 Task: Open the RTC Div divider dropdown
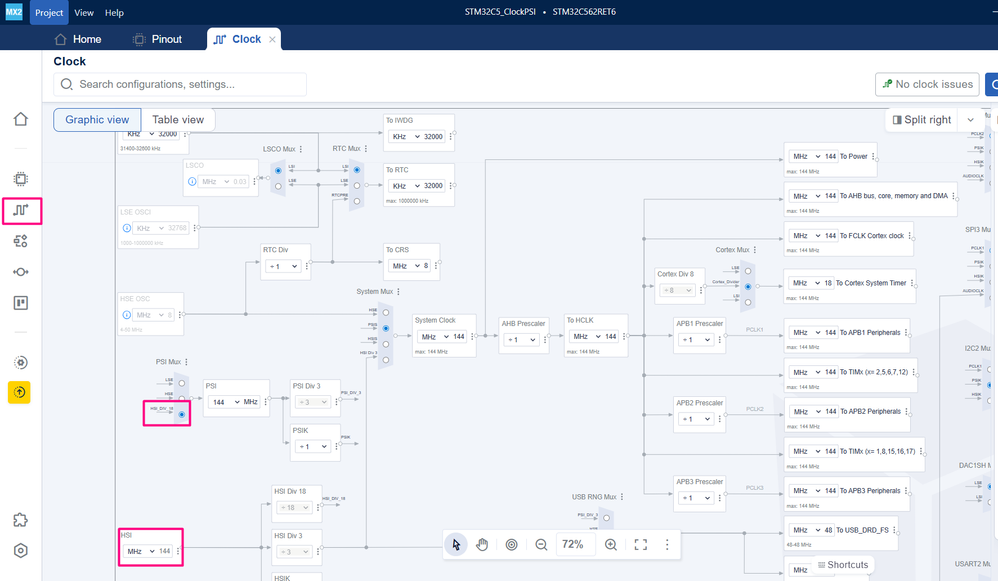[x=283, y=266]
